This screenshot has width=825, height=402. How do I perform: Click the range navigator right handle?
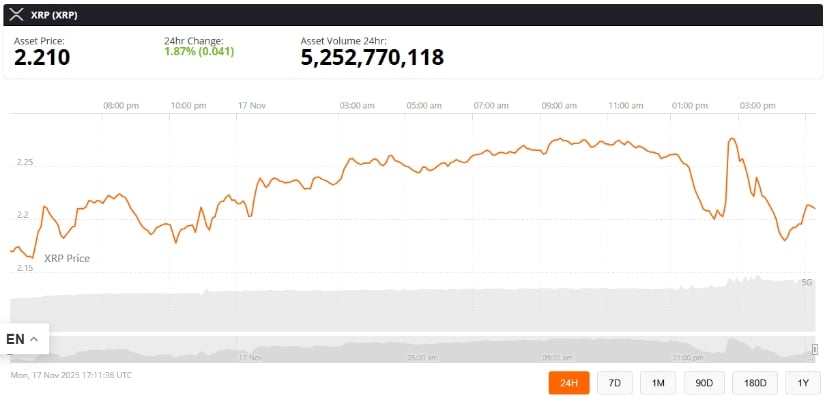pos(815,349)
